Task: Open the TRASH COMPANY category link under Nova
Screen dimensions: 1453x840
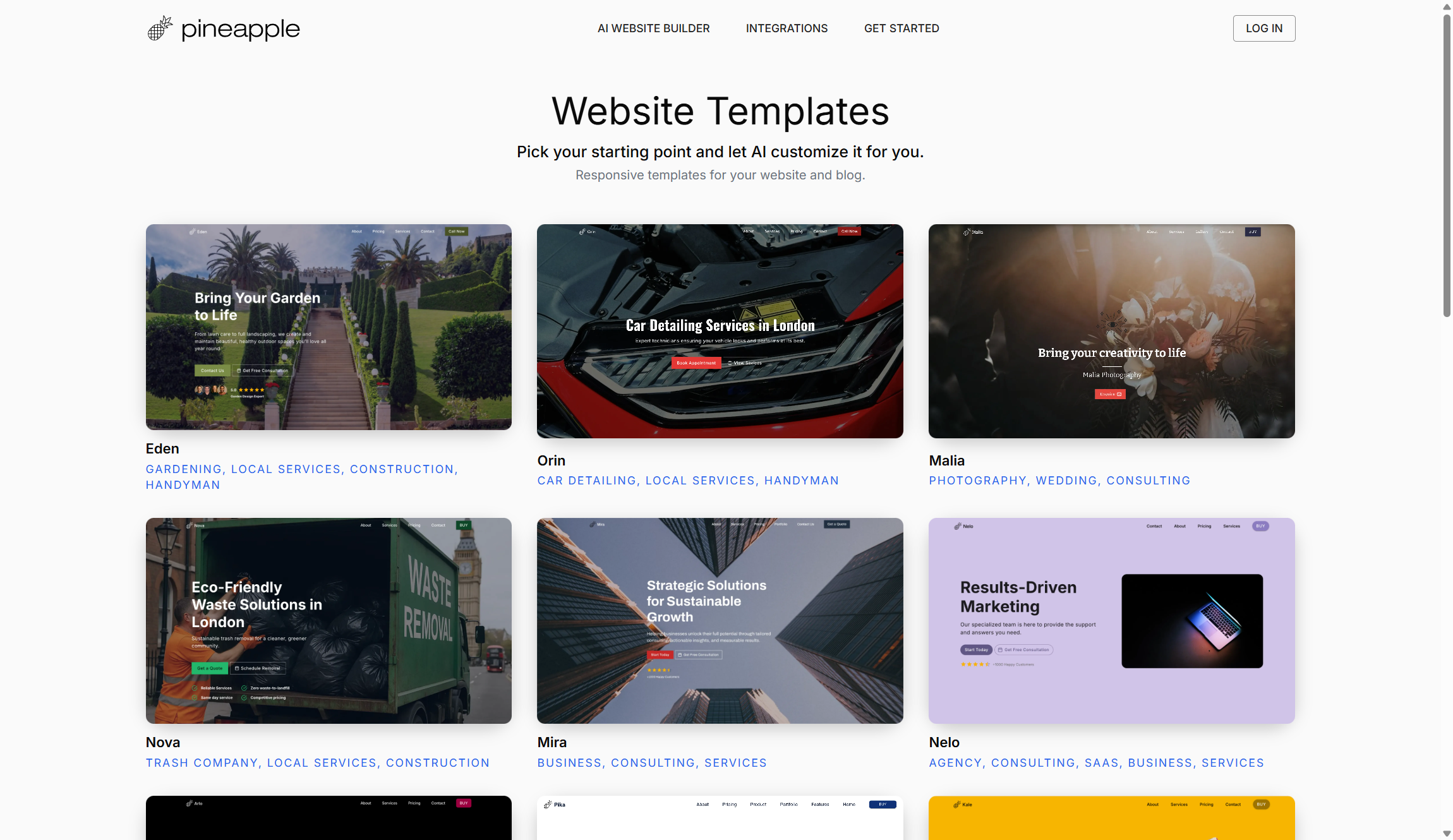Action: 202,762
